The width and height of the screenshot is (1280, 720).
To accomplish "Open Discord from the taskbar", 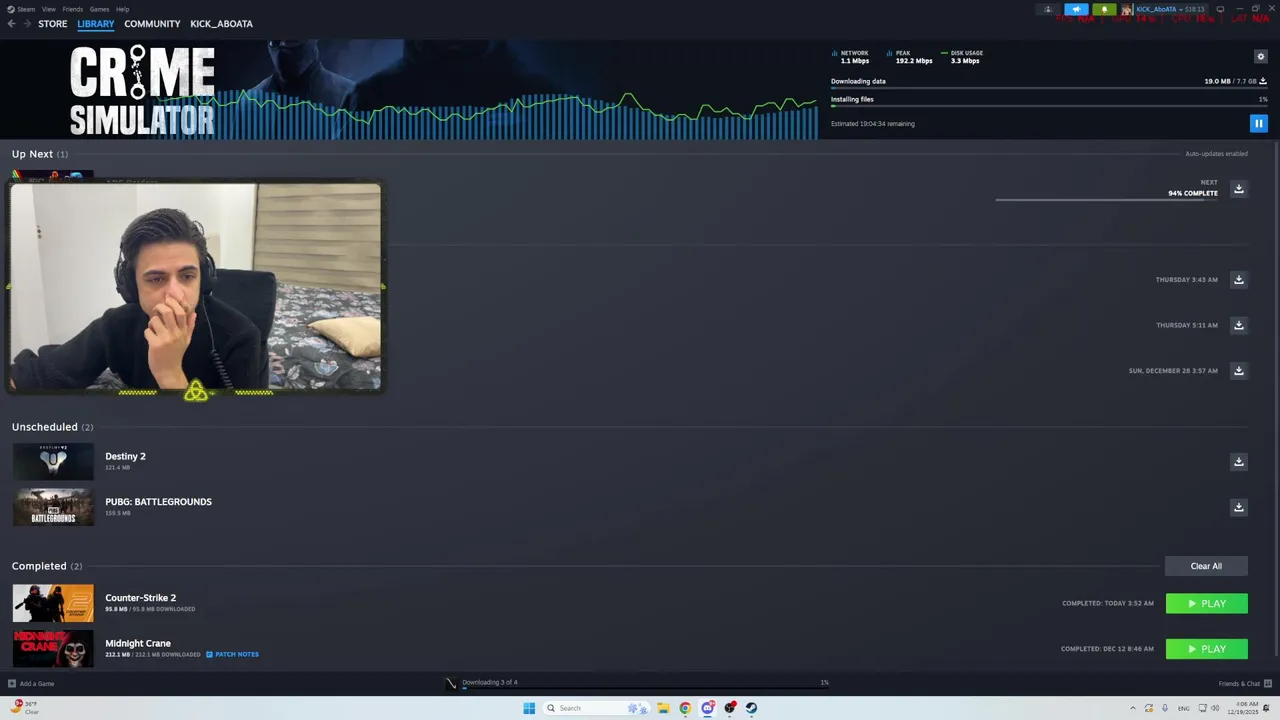I will pyautogui.click(x=707, y=708).
